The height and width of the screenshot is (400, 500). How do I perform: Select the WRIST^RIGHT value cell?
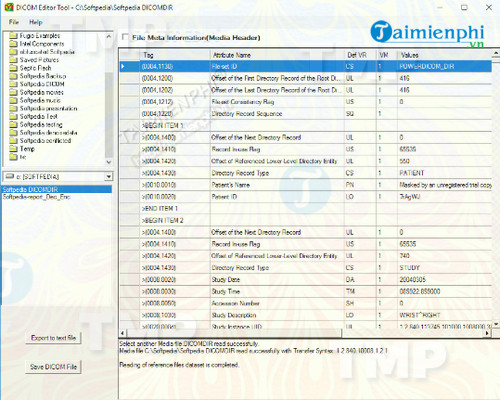(x=444, y=315)
